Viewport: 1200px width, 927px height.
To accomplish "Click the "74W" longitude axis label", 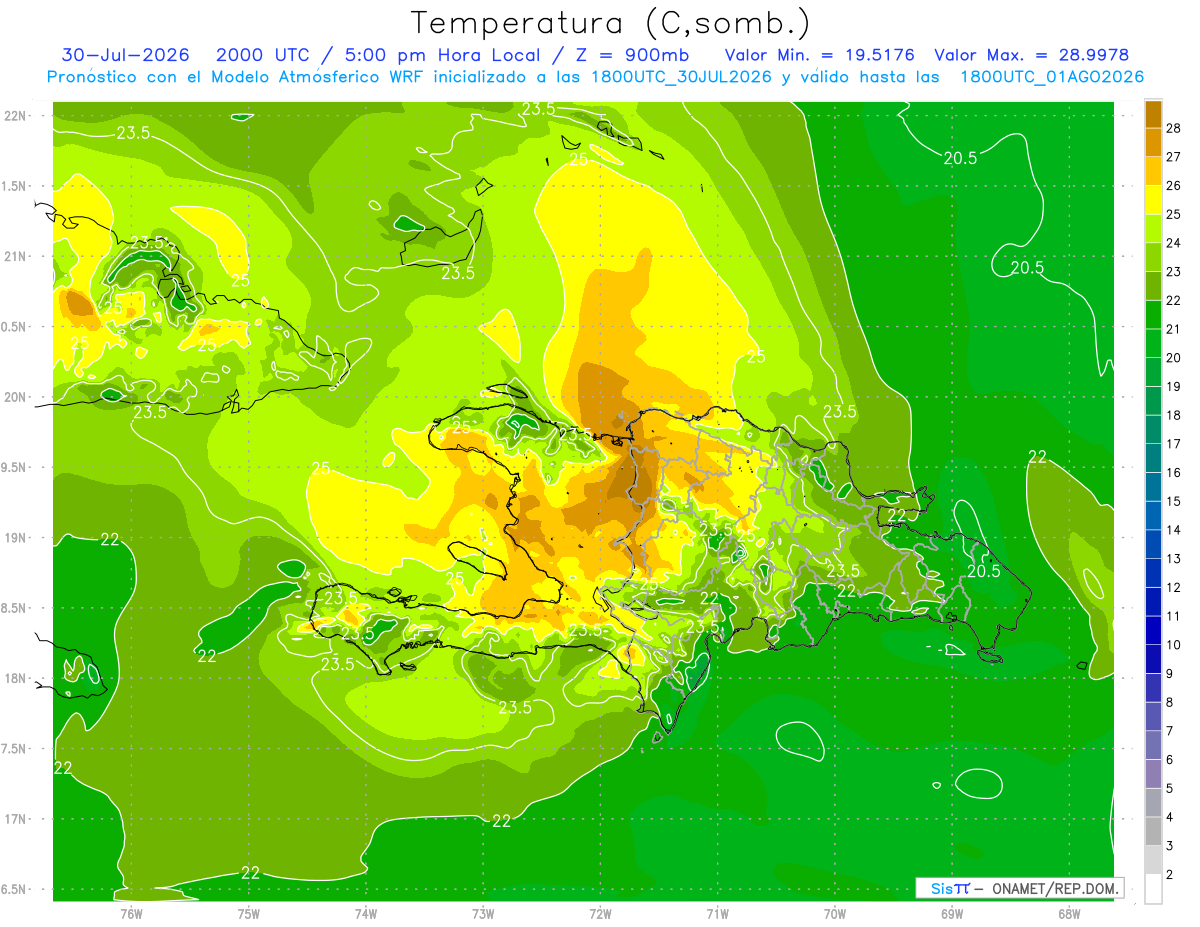I will tap(366, 913).
